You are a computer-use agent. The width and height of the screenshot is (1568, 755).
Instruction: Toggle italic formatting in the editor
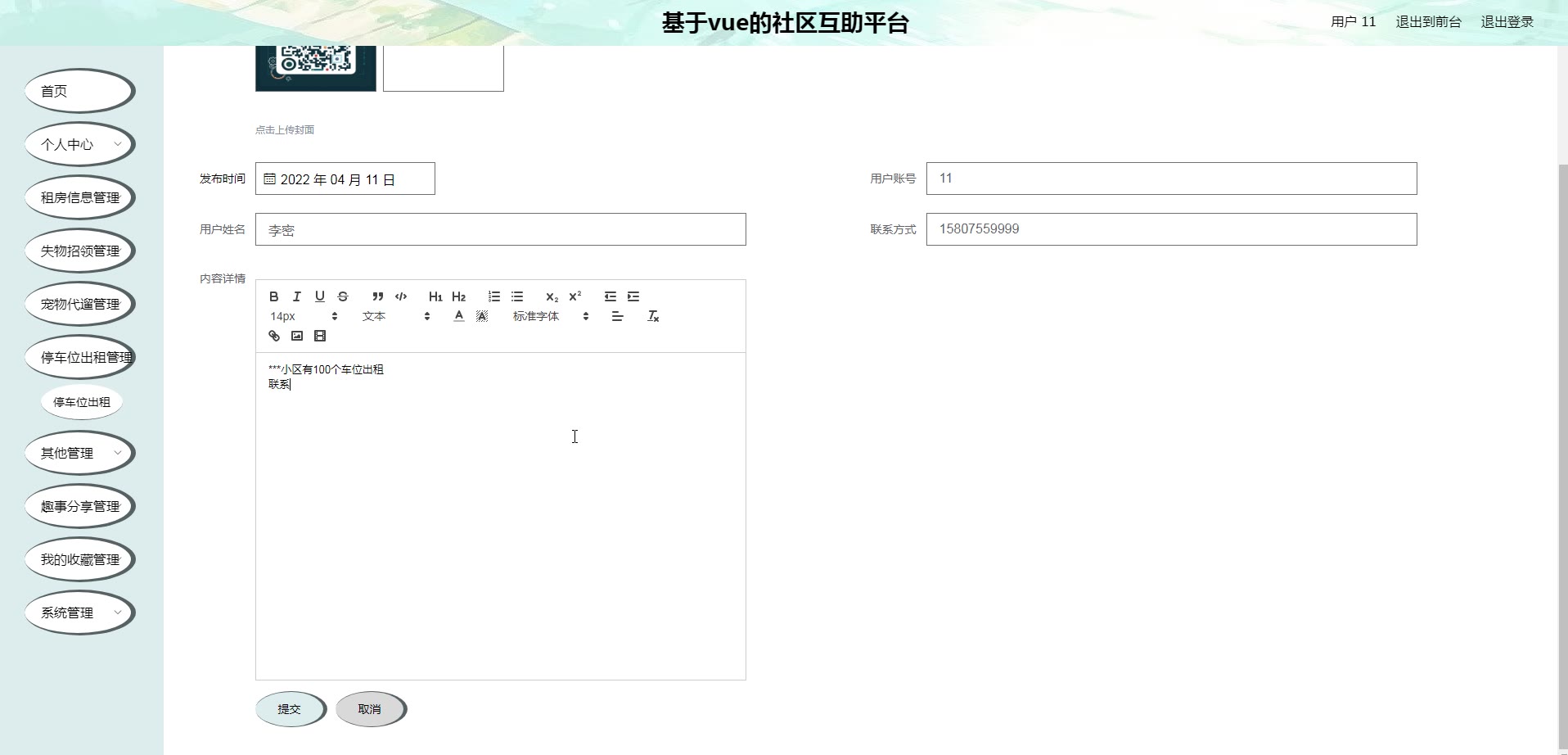coord(297,296)
